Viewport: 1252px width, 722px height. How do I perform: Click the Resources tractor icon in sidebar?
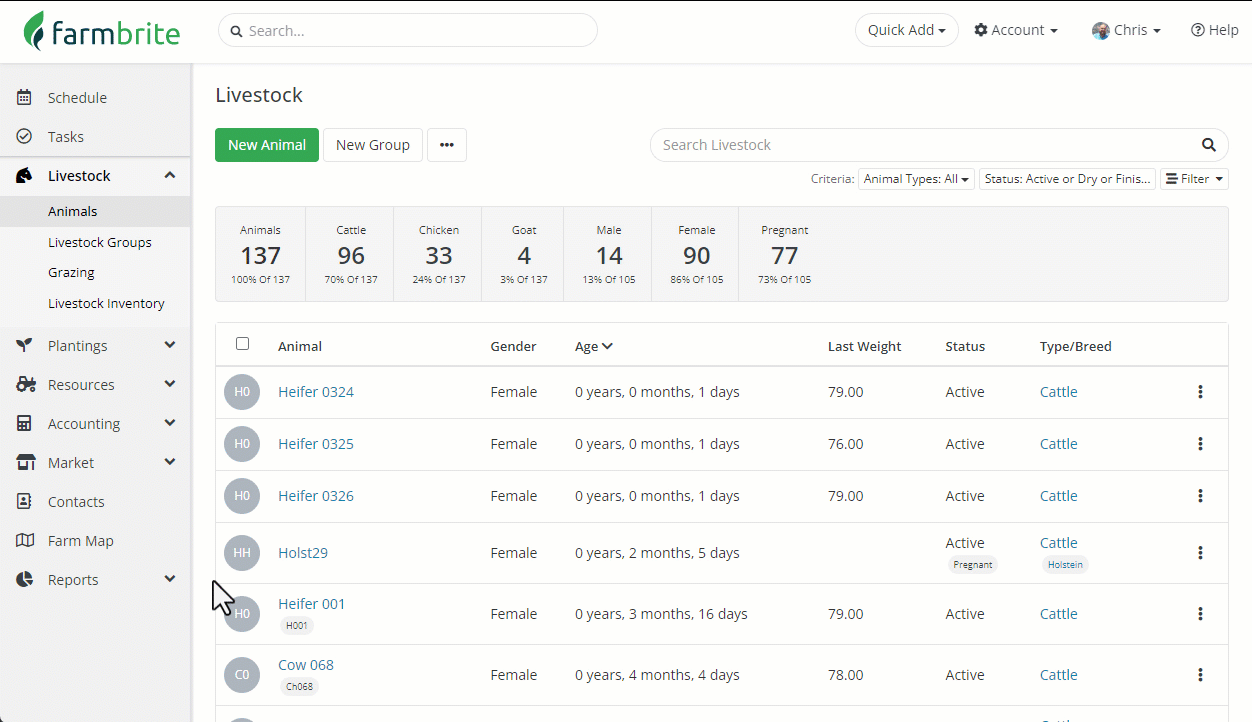click(25, 385)
